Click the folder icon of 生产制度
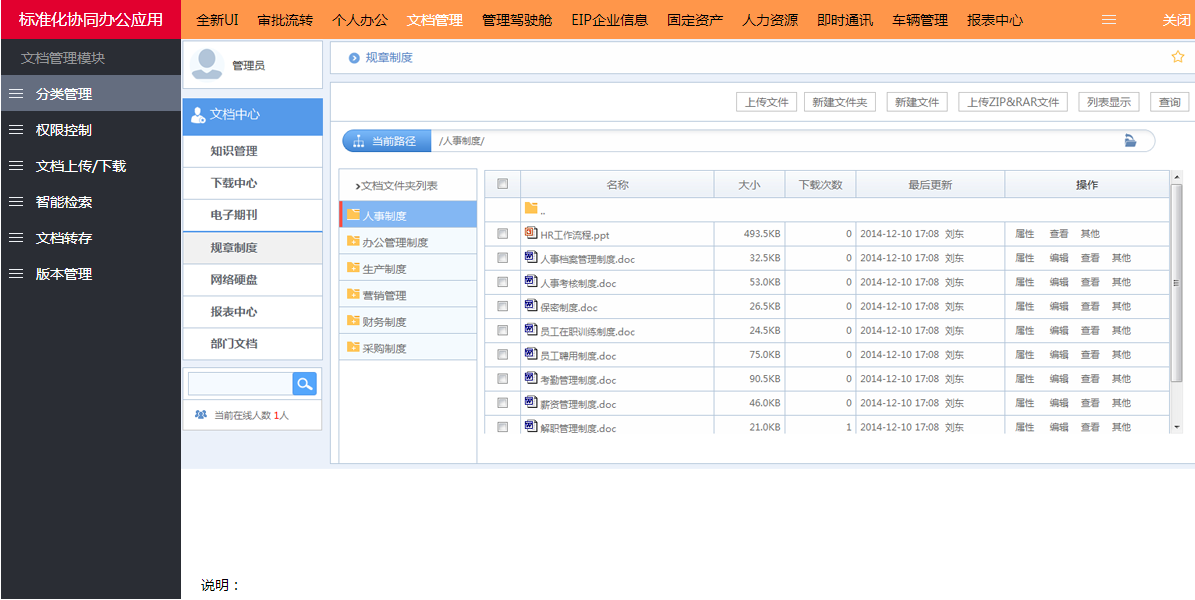 pos(353,268)
